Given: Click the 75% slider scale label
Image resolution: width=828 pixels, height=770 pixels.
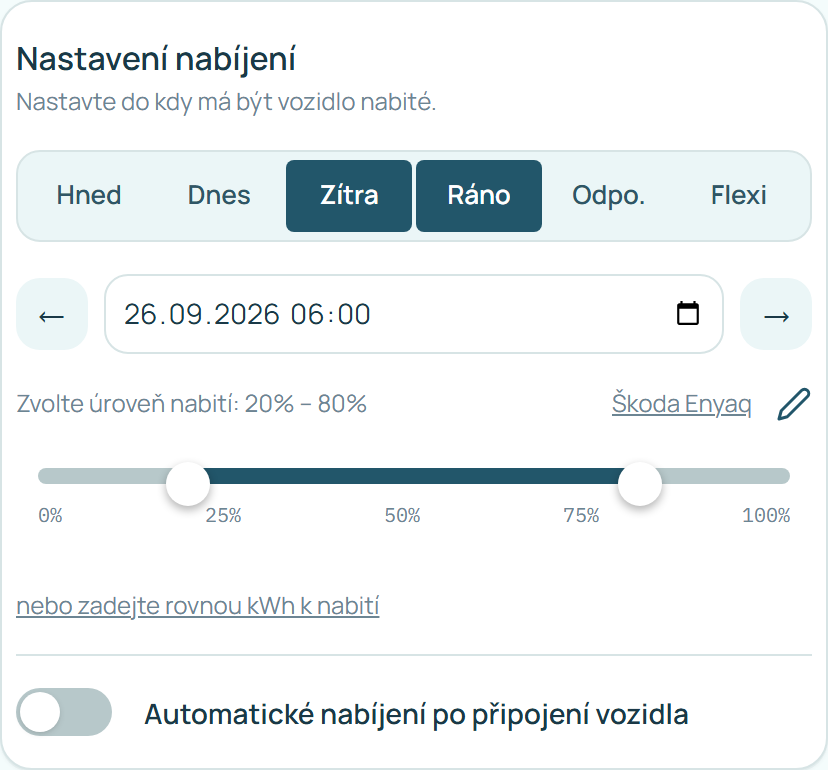Looking at the screenshot, I should click(581, 515).
